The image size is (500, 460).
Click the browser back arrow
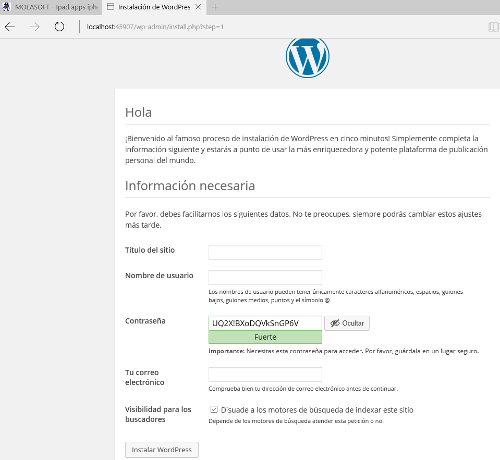click(x=10, y=27)
